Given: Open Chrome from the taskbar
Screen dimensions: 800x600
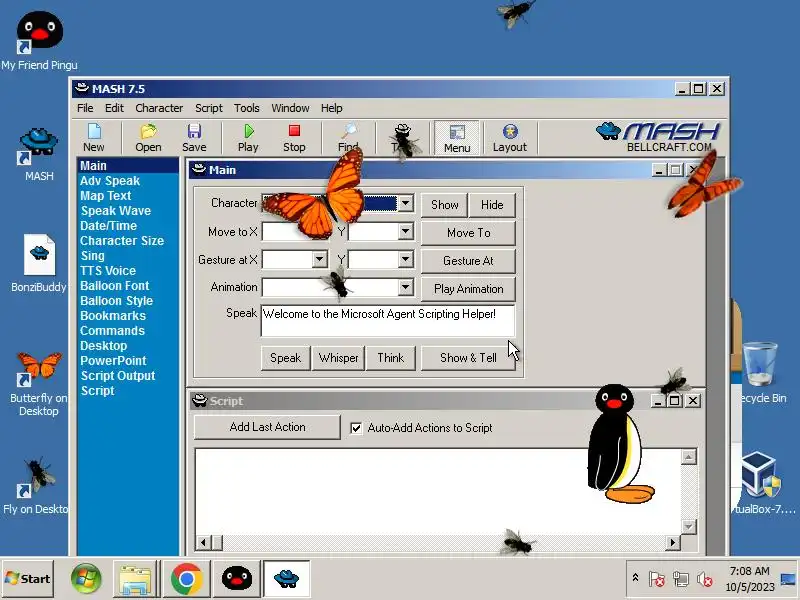Looking at the screenshot, I should [186, 579].
